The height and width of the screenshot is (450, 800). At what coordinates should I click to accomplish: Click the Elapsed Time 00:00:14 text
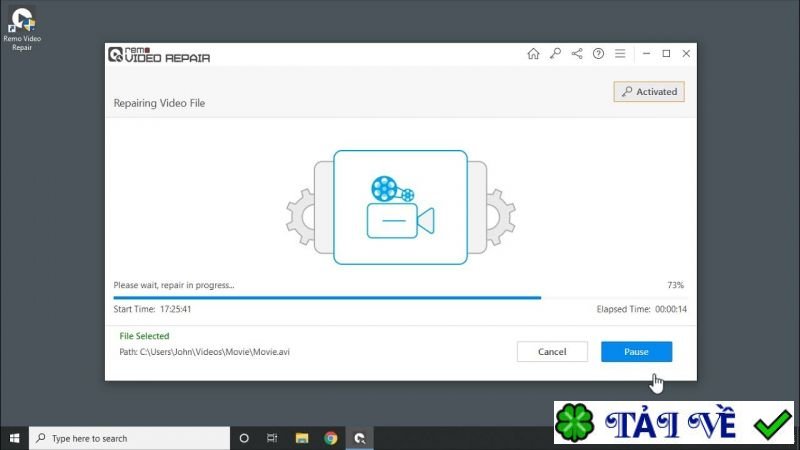[x=642, y=309]
